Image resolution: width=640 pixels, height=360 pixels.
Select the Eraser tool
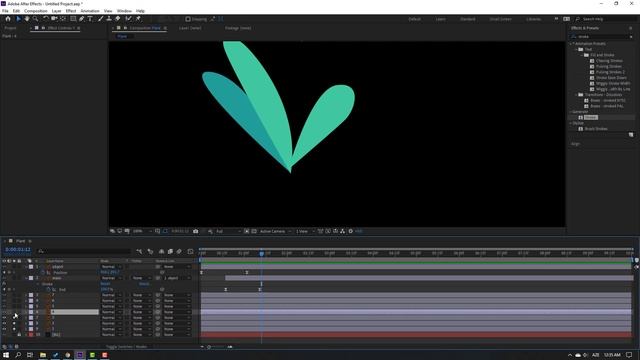118,19
